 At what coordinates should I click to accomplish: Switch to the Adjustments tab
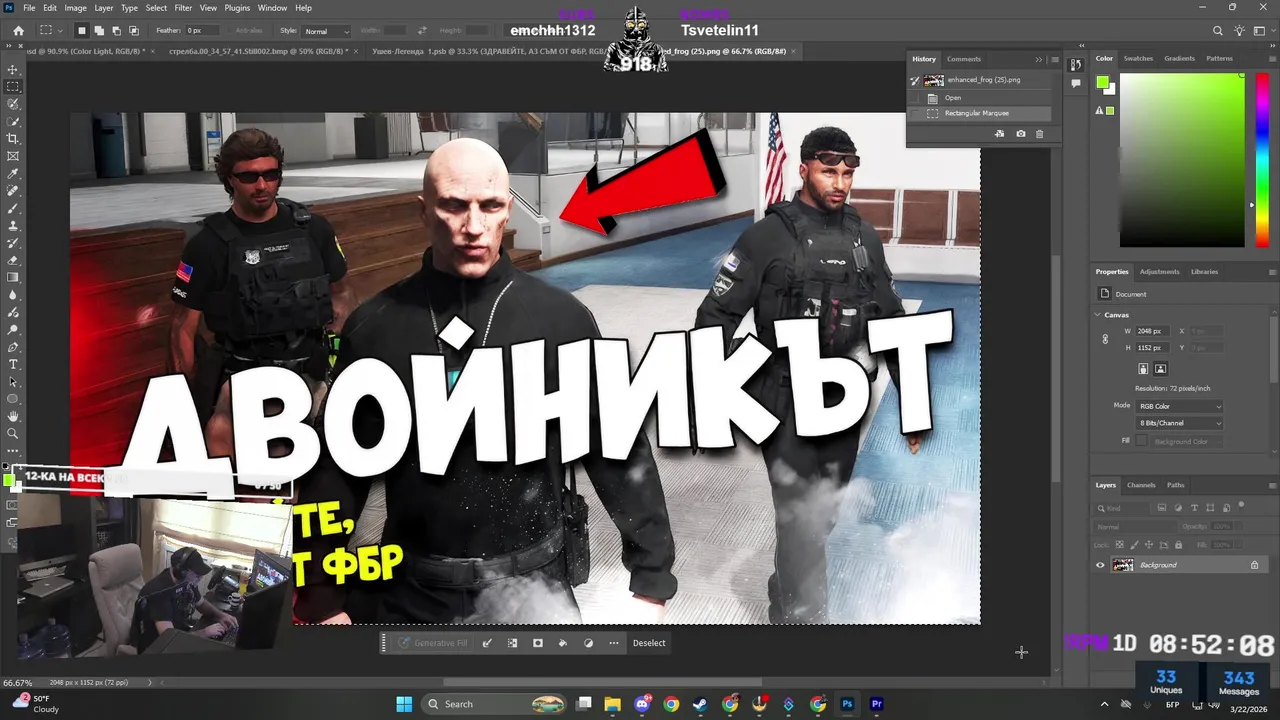[x=1159, y=272]
